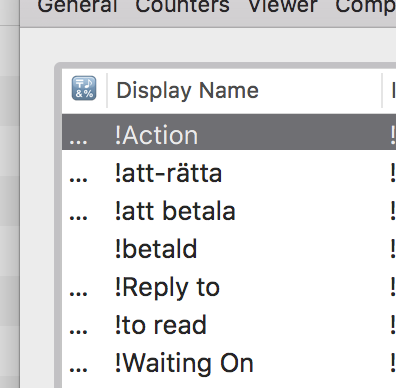
Task: Click the ellipsis cell beside !Waiting On
Action: (78, 370)
